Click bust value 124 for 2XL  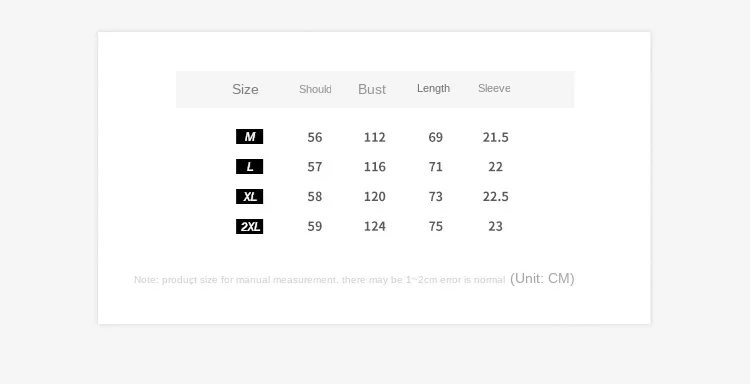pyautogui.click(x=375, y=226)
